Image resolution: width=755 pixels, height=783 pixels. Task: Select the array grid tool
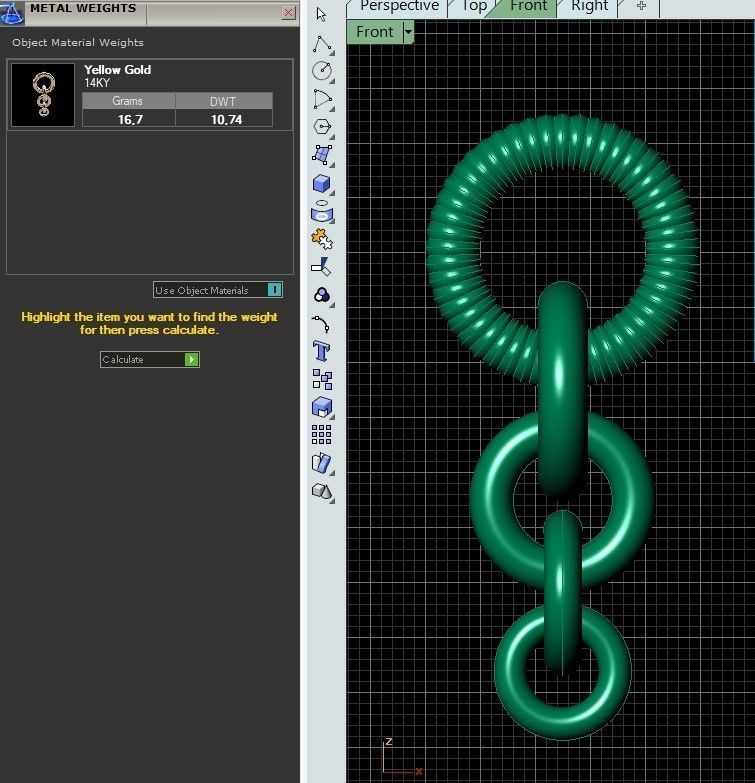(322, 434)
